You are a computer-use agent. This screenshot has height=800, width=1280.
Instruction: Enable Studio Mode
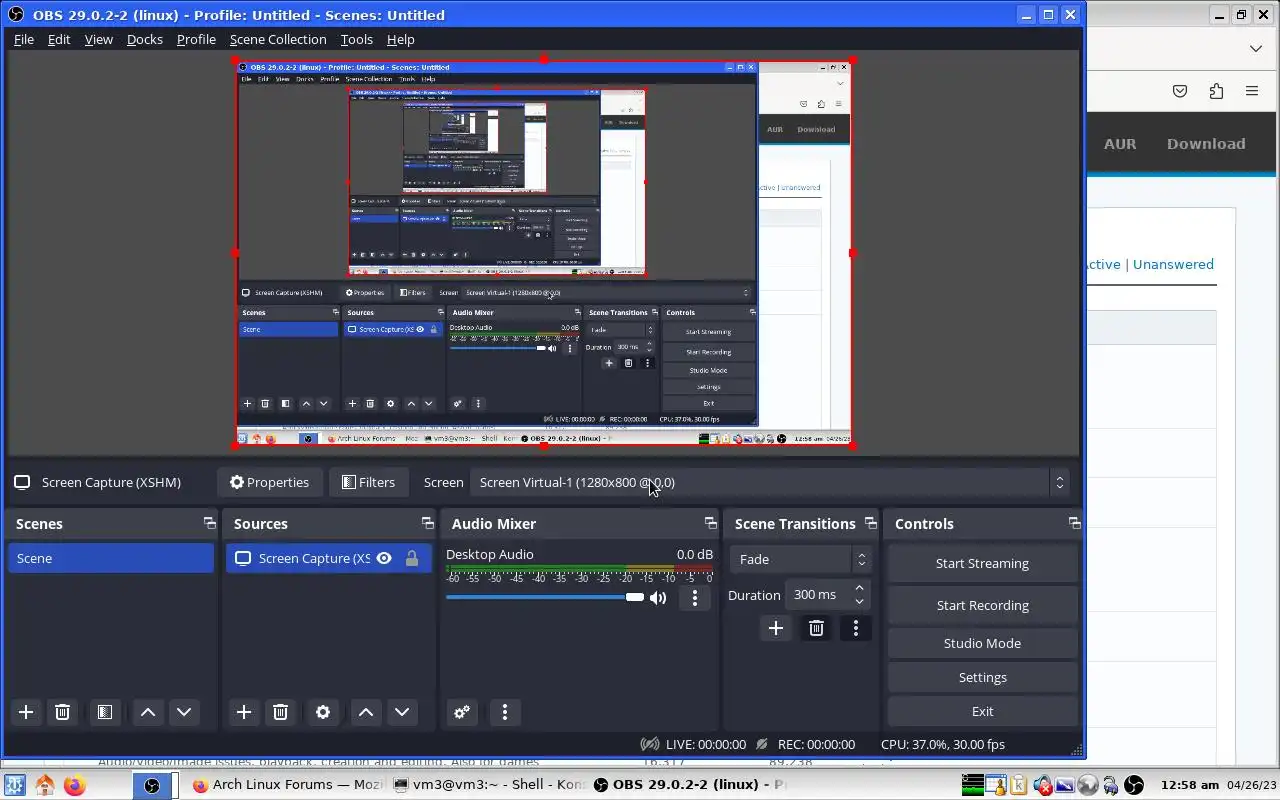(x=982, y=643)
